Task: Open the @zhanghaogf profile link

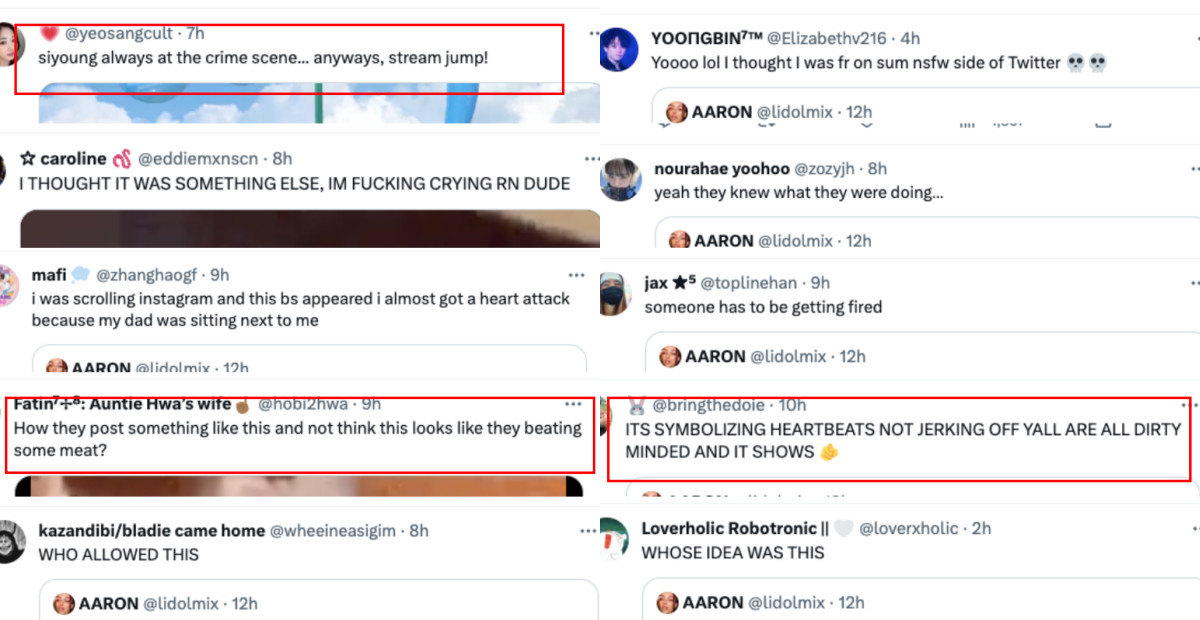Action: tap(148, 275)
